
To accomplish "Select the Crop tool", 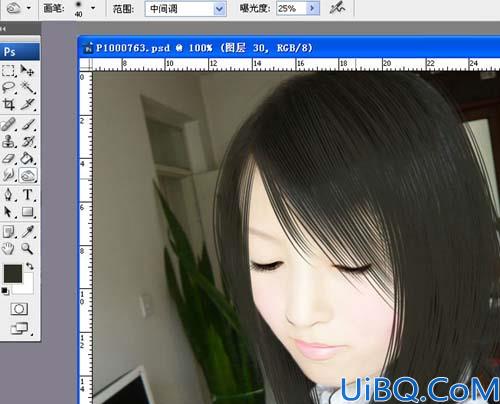I will click(9, 104).
